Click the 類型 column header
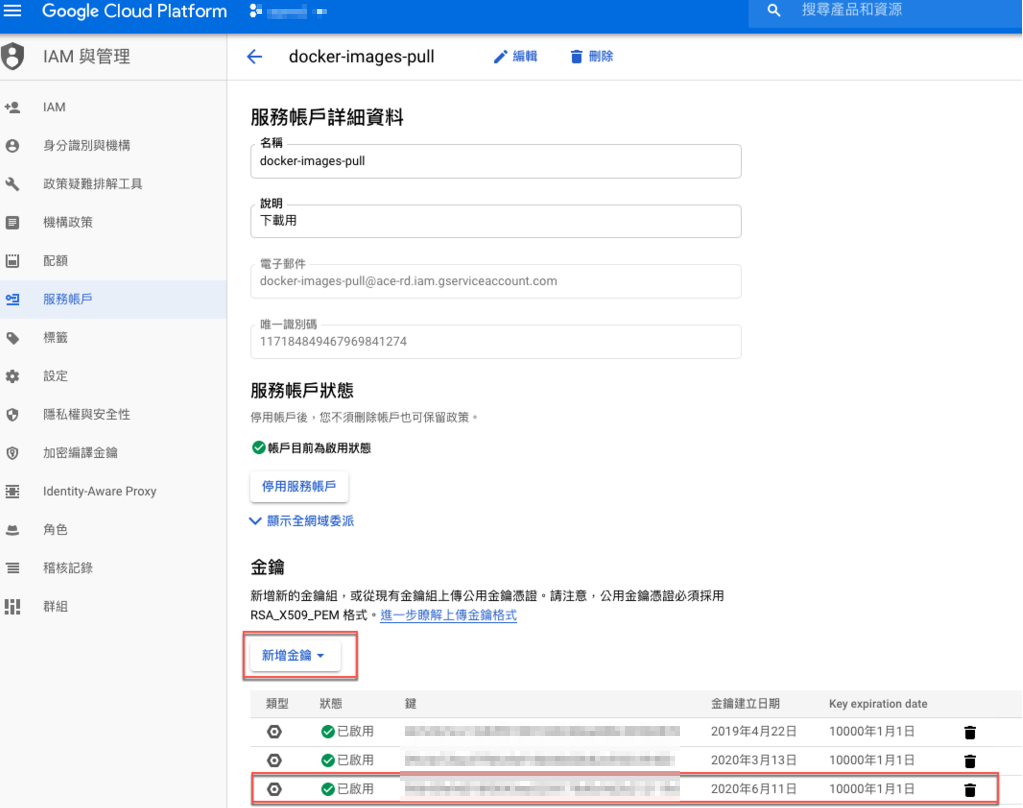The image size is (1023, 808). click(x=277, y=704)
